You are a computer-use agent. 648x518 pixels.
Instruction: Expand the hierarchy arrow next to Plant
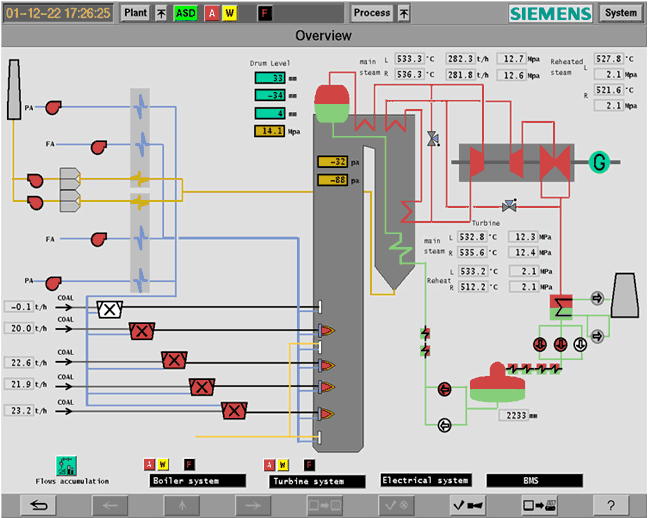[161, 13]
